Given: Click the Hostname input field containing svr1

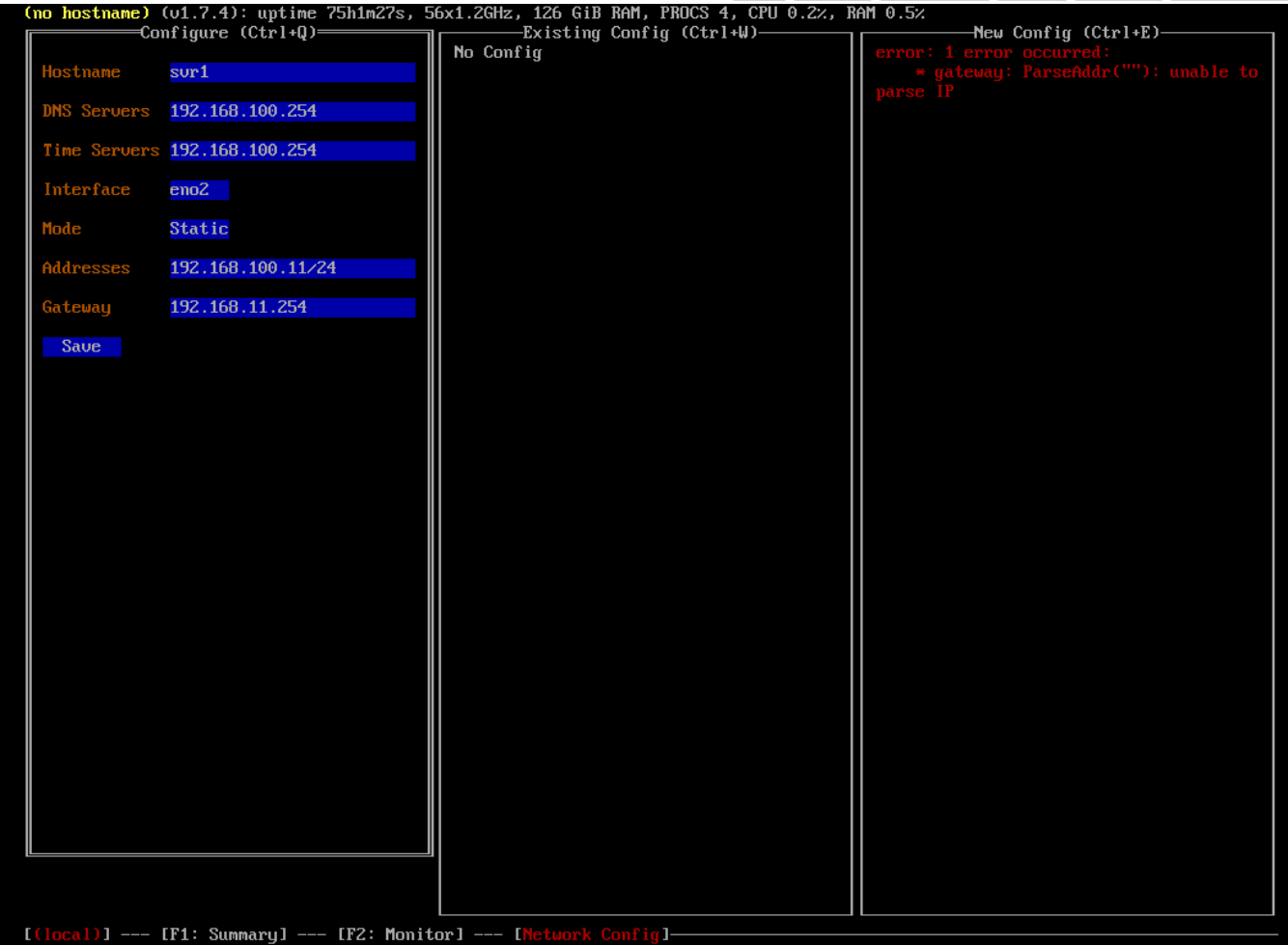Looking at the screenshot, I should tap(293, 72).
